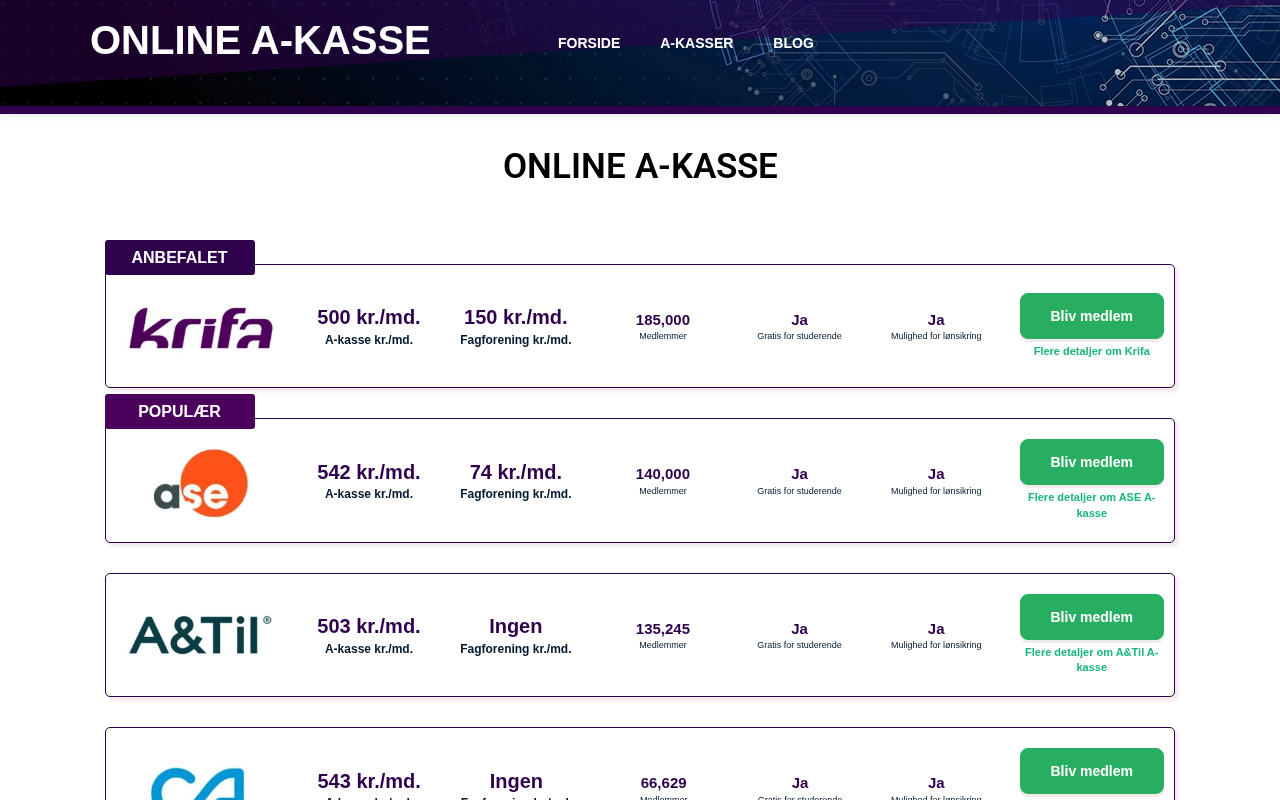Go to the Blog menu item
The image size is (1280, 800).
(x=793, y=43)
